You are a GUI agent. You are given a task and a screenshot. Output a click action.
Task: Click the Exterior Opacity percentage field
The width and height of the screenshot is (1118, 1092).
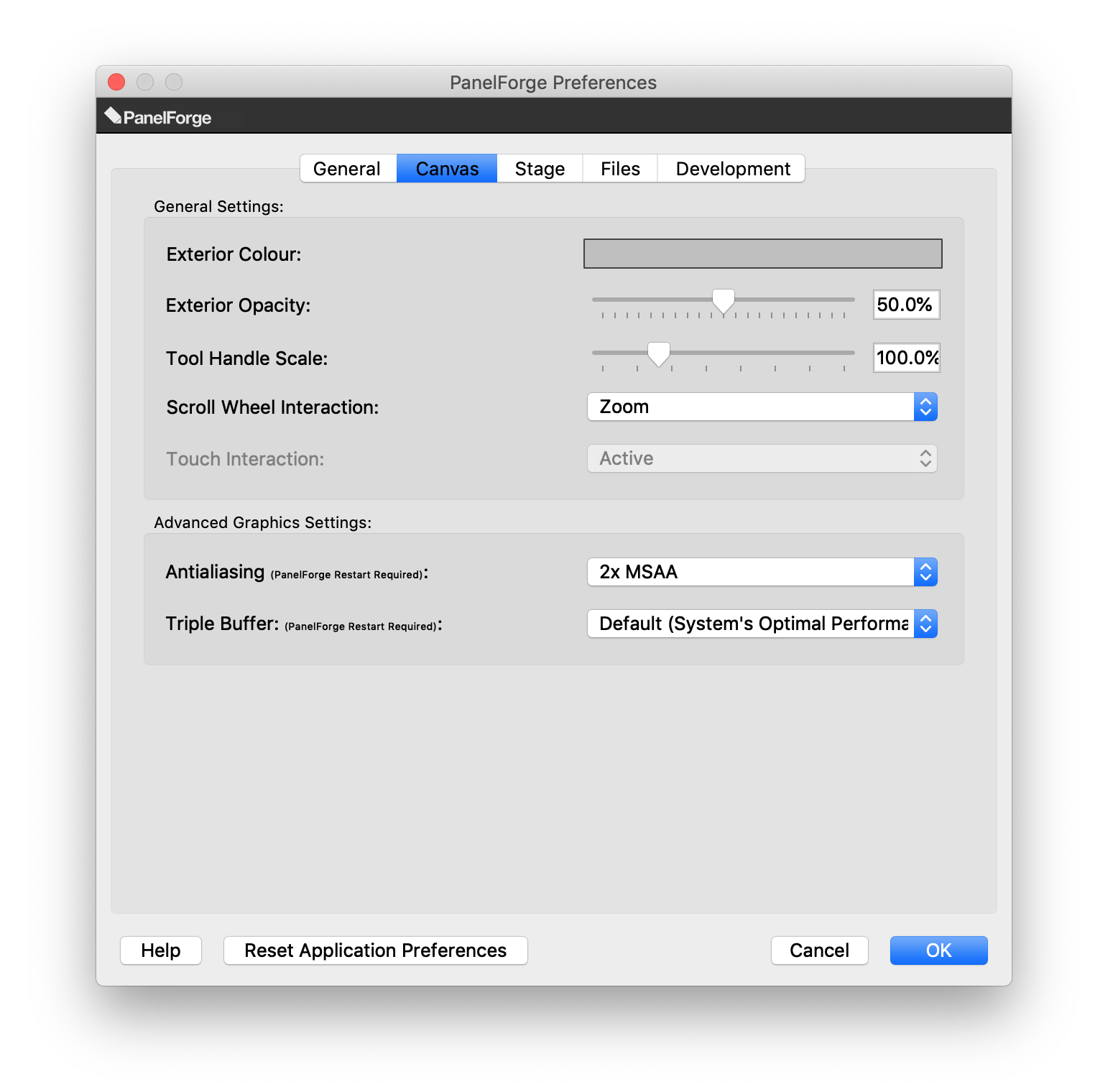(905, 305)
